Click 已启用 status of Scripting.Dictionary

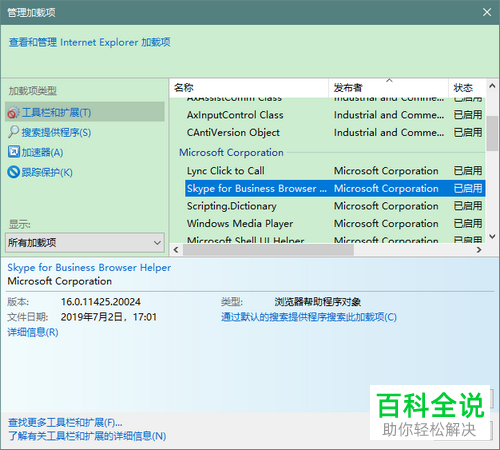click(468, 206)
